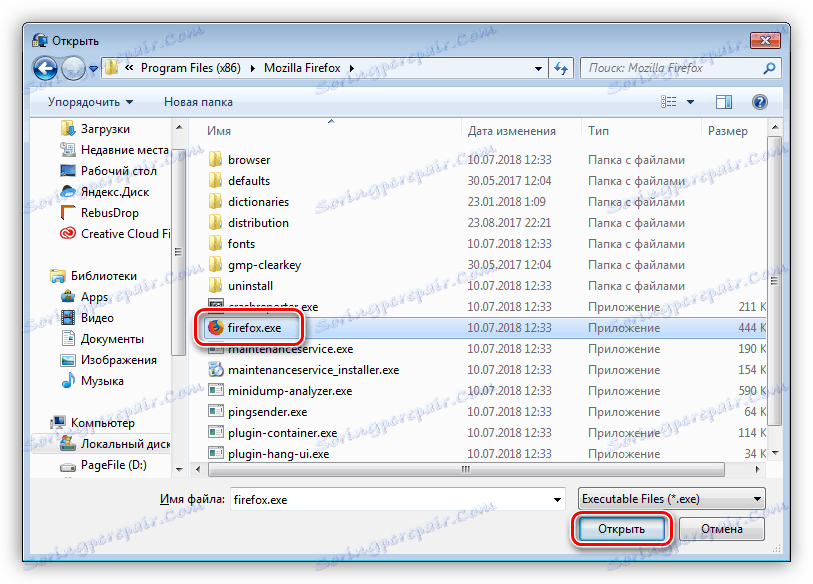Click the change view icon
This screenshot has width=813, height=584.
tap(669, 102)
